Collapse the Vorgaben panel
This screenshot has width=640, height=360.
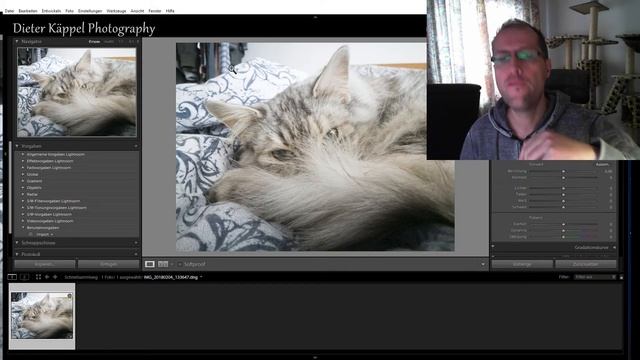pos(17,146)
